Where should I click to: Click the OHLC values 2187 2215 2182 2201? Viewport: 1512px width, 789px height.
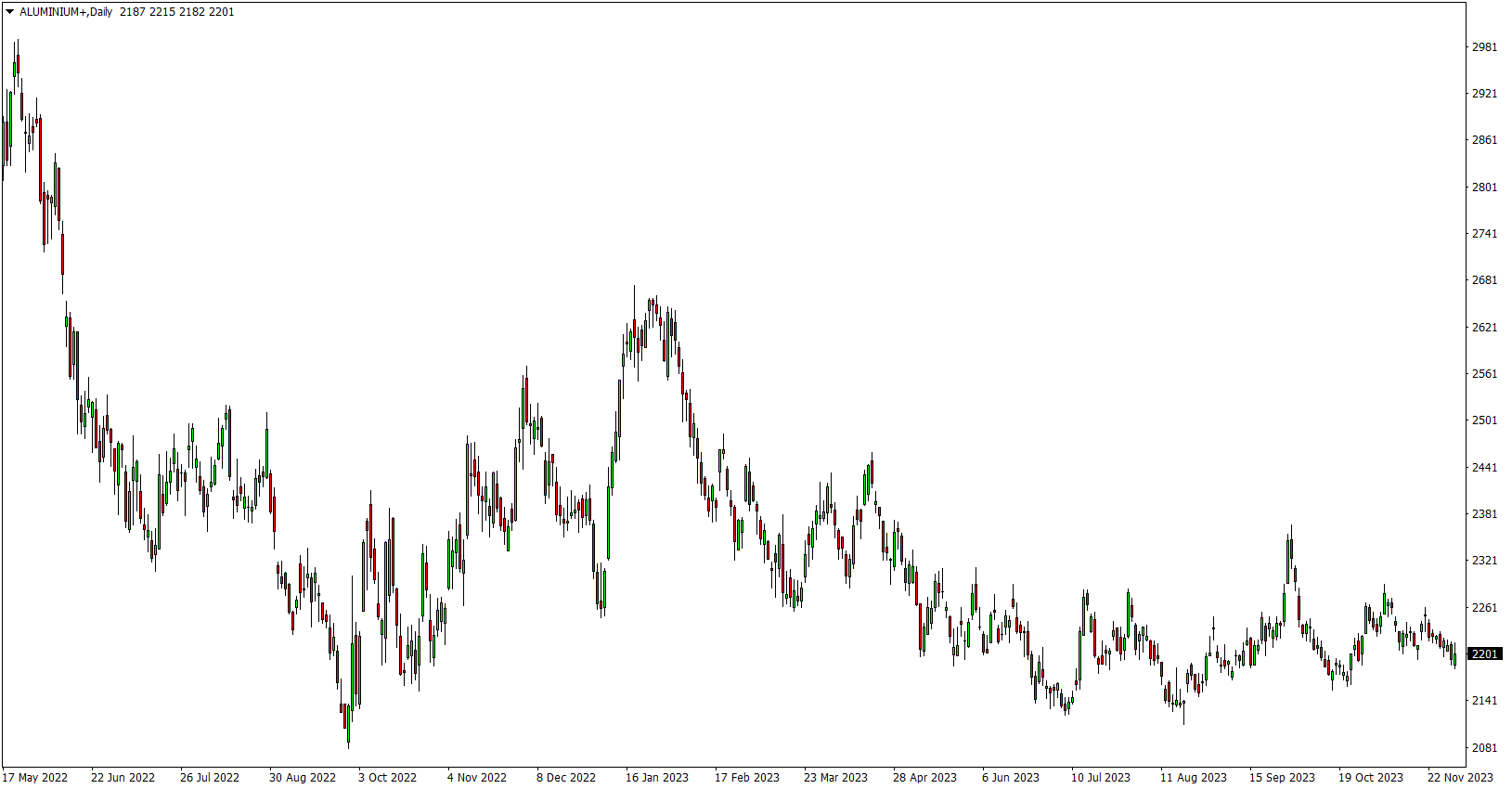[x=177, y=12]
